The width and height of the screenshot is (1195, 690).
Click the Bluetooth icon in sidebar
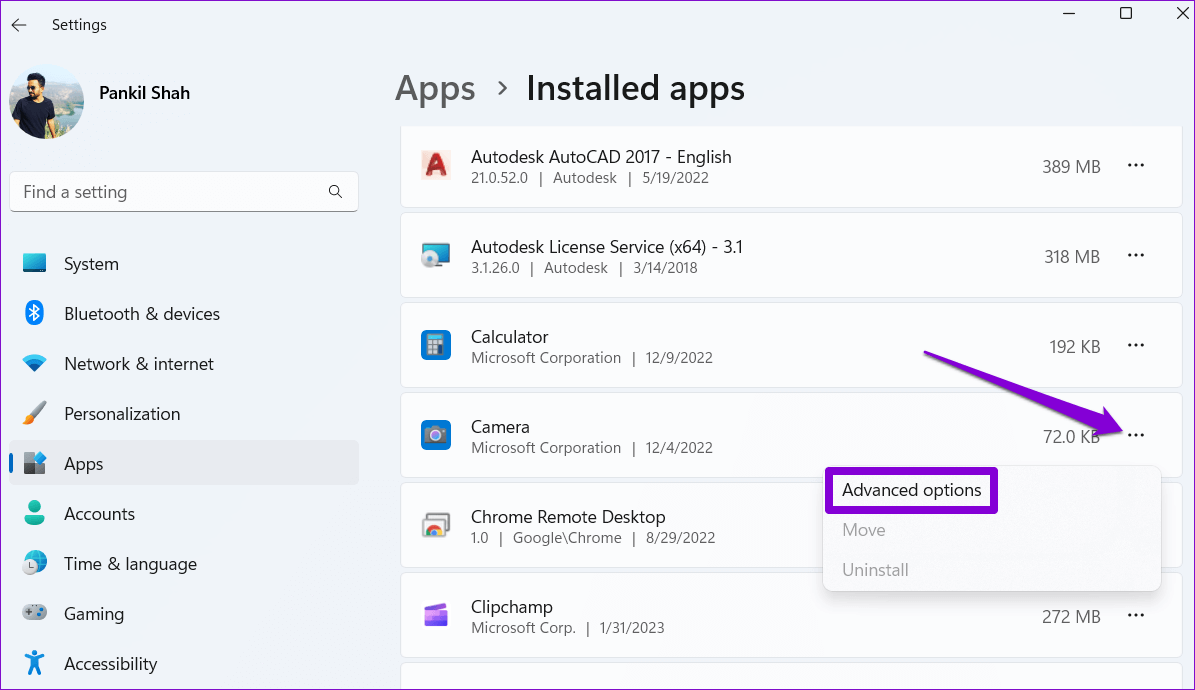pos(34,313)
